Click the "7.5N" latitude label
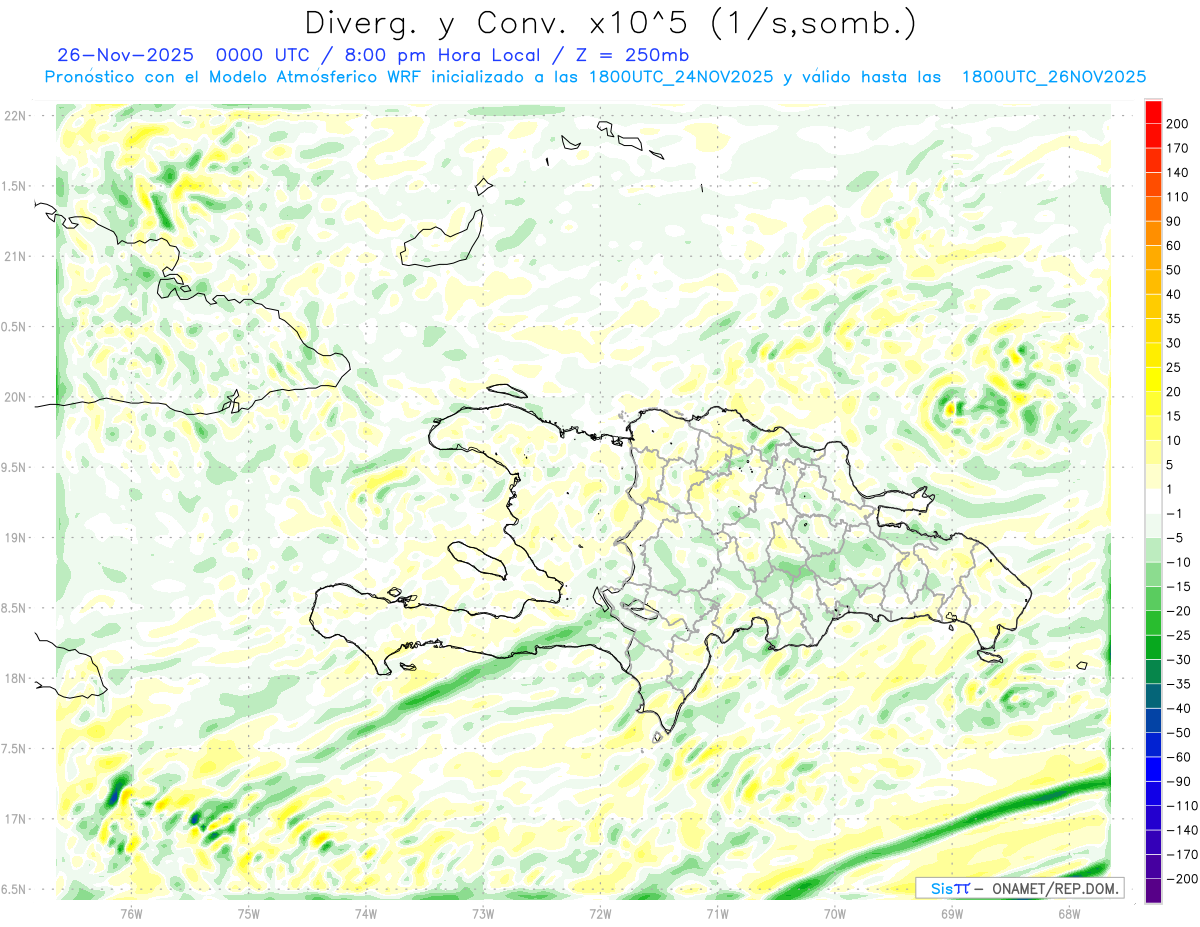 tap(14, 748)
